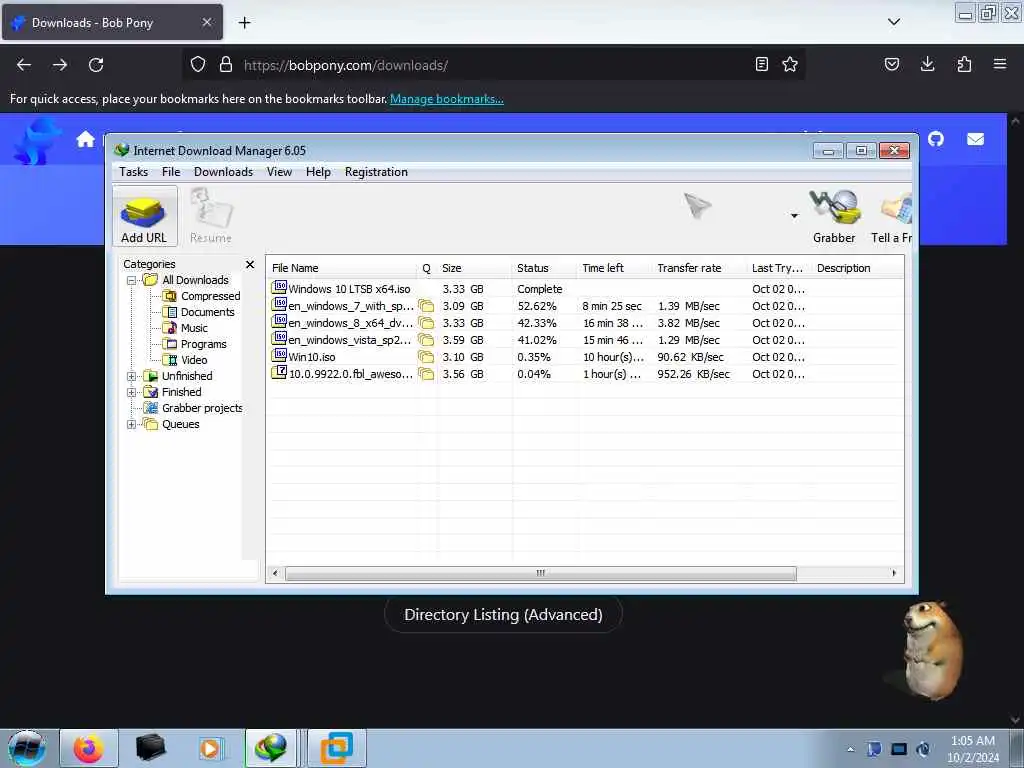
Task: Expand the Queues tree node
Action: tap(131, 424)
